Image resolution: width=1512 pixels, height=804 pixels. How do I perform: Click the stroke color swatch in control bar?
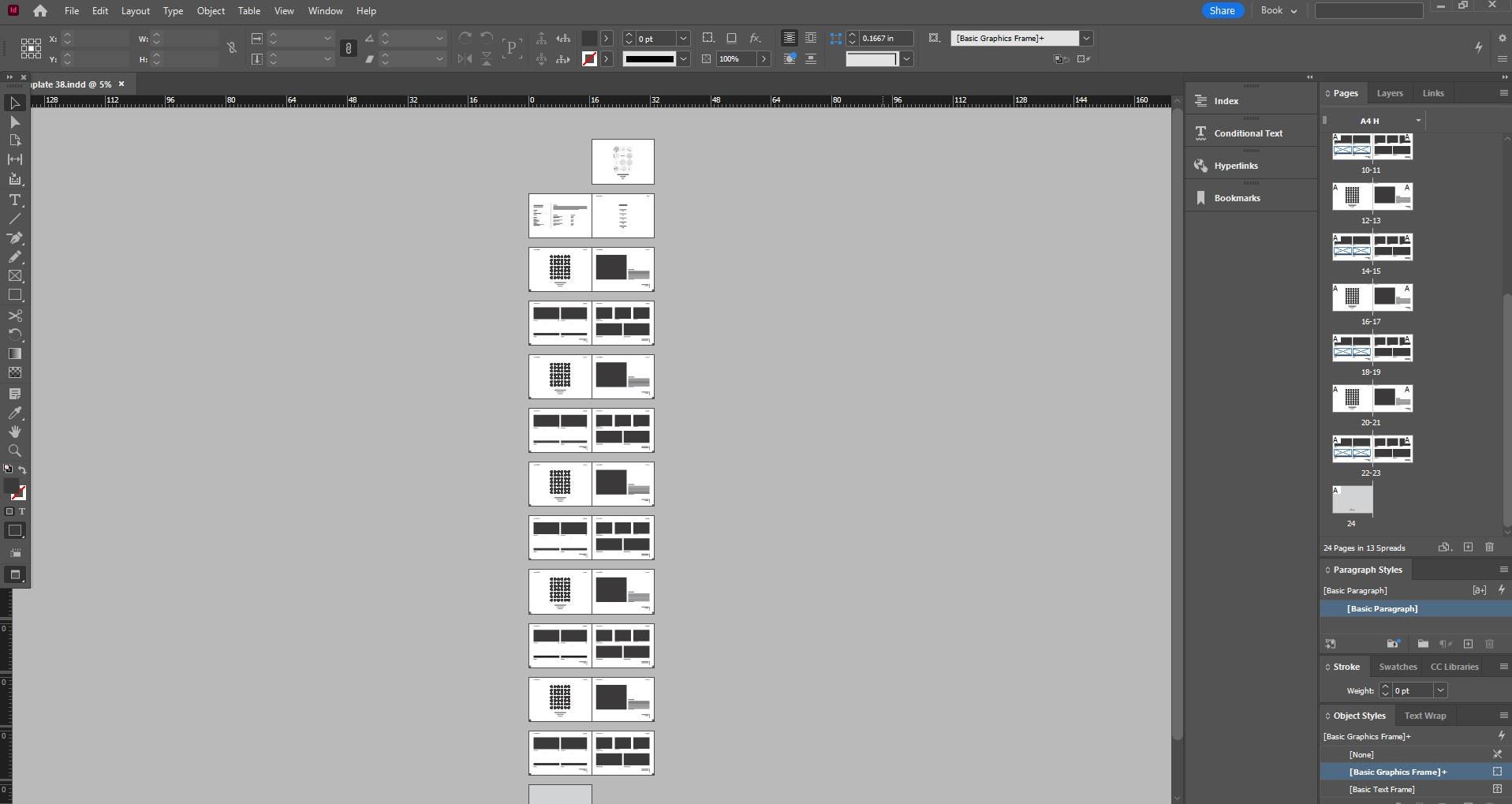[589, 59]
